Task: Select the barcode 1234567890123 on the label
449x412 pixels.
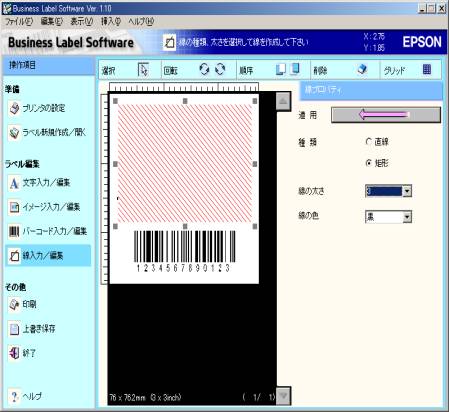Action: tap(184, 251)
